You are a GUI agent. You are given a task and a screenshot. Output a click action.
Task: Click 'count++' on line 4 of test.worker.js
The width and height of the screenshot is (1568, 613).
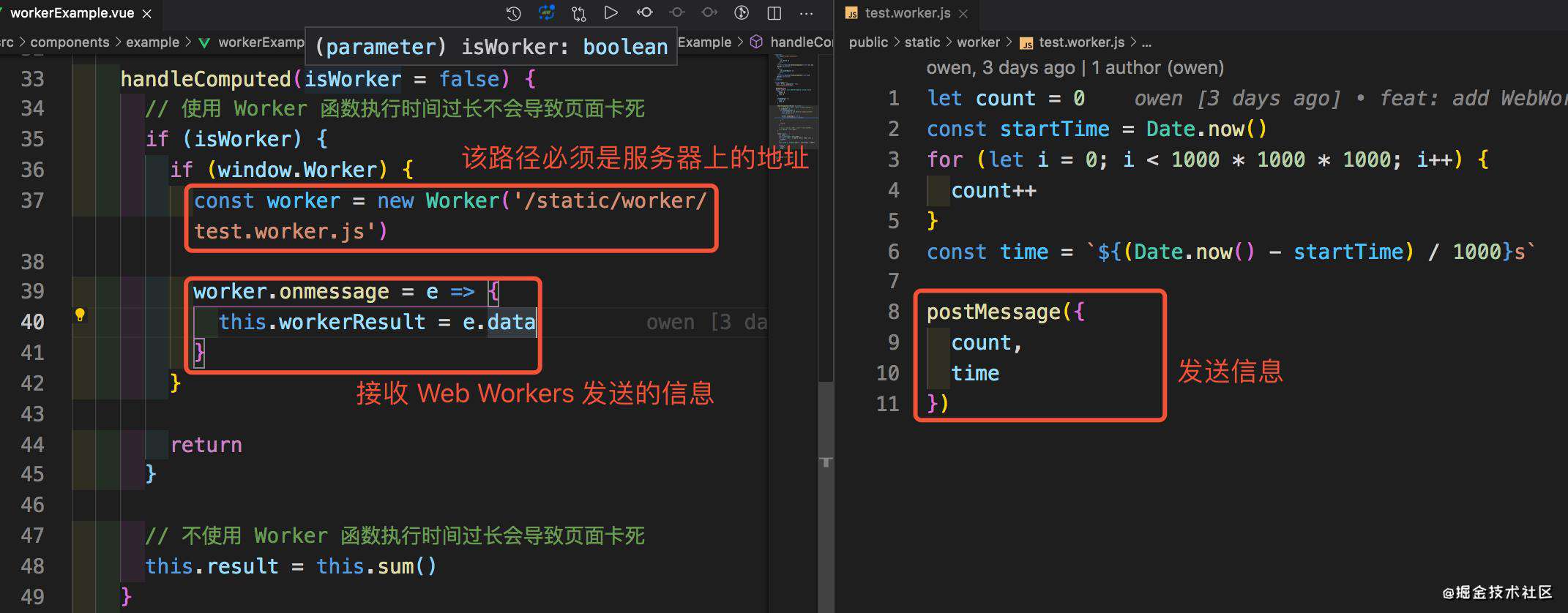click(x=993, y=191)
